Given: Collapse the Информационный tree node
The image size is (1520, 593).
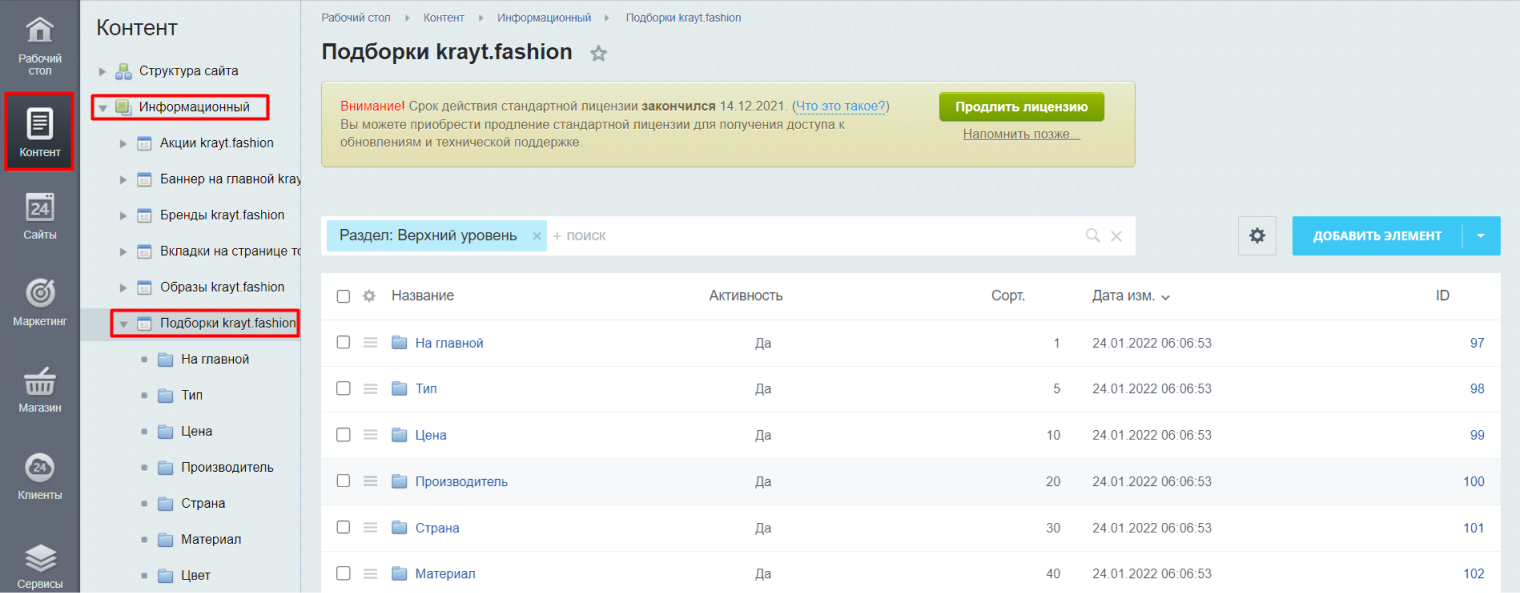Looking at the screenshot, I should tap(102, 107).
